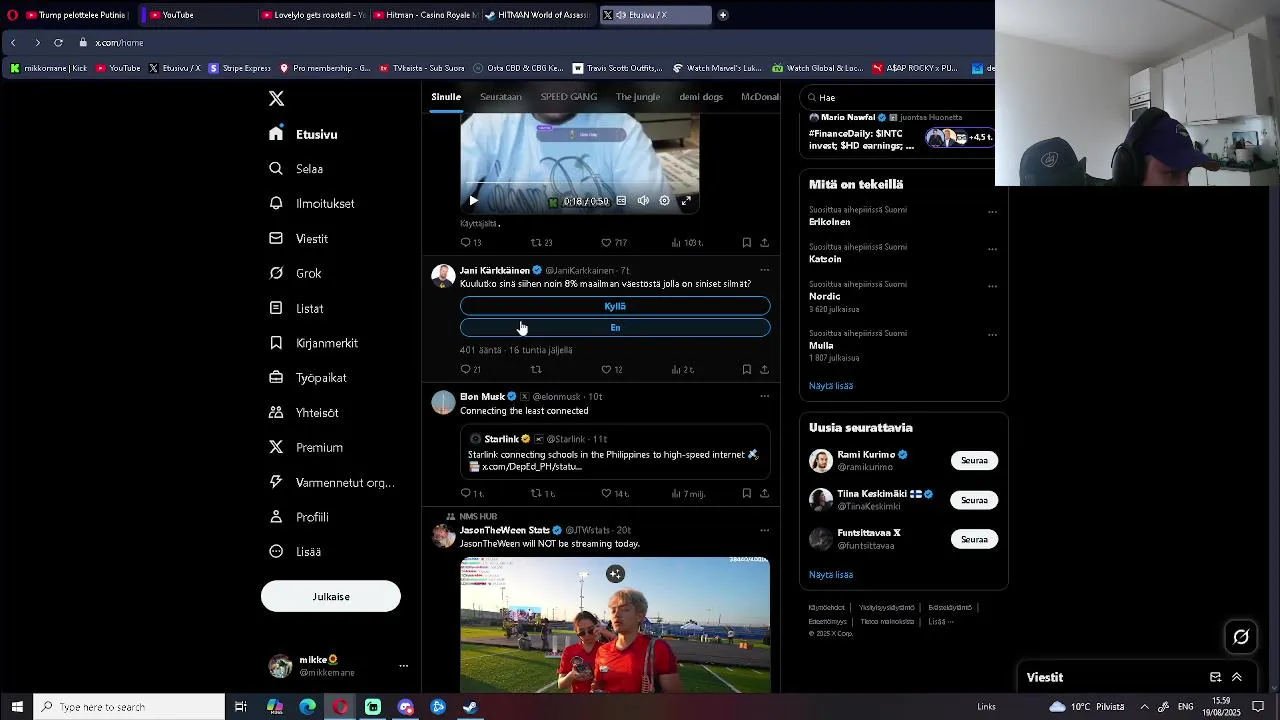The height and width of the screenshot is (720, 1280).
Task: Open Listat in the sidebar
Action: [297, 308]
